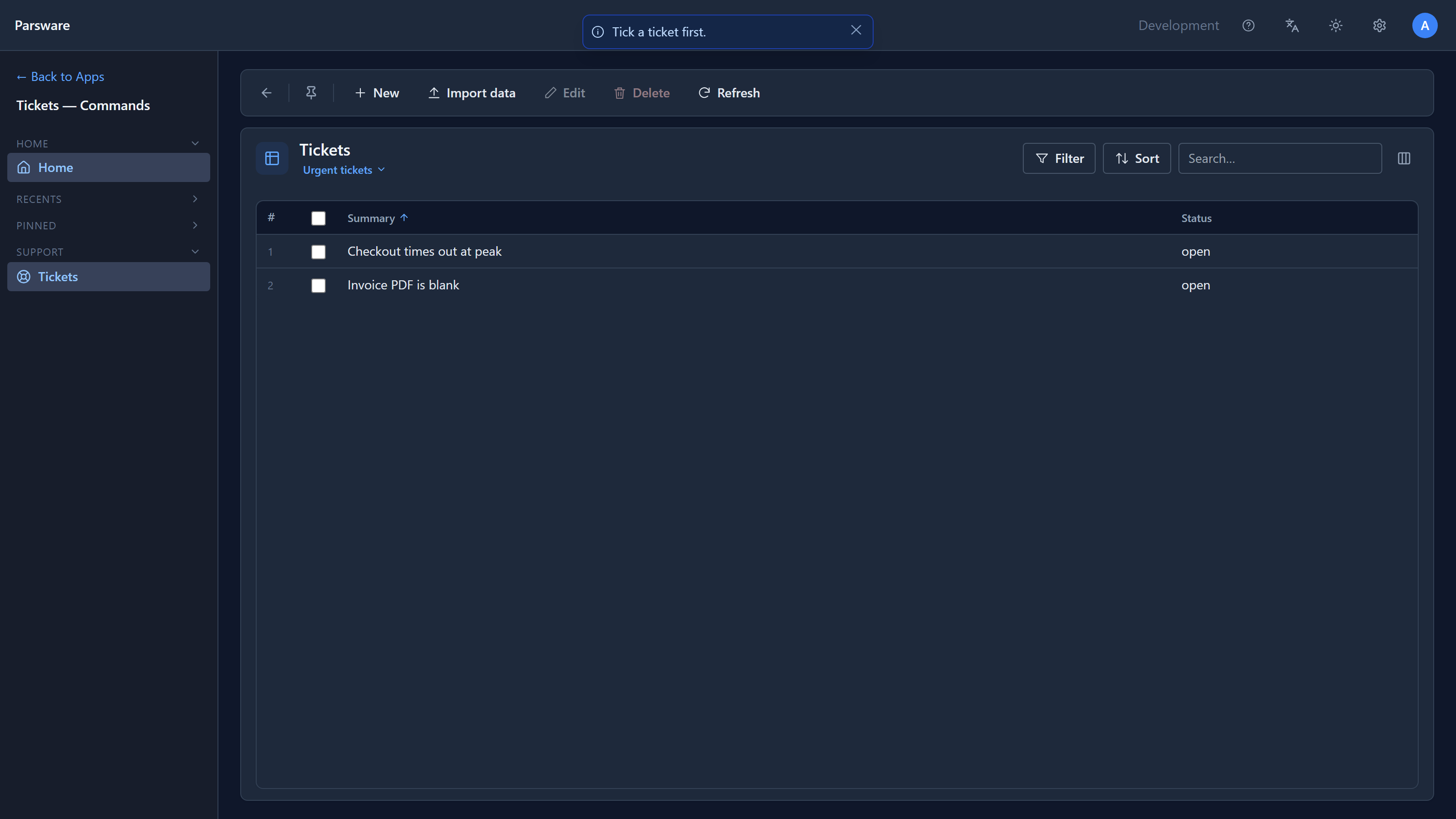
Task: Follow the Back to Apps link
Action: pyautogui.click(x=61, y=76)
